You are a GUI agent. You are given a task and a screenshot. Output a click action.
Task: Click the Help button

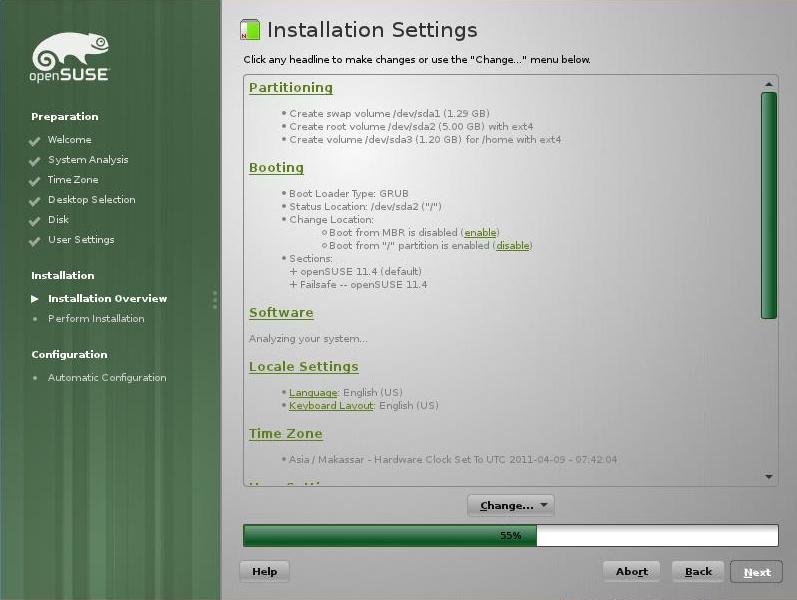[x=264, y=572]
